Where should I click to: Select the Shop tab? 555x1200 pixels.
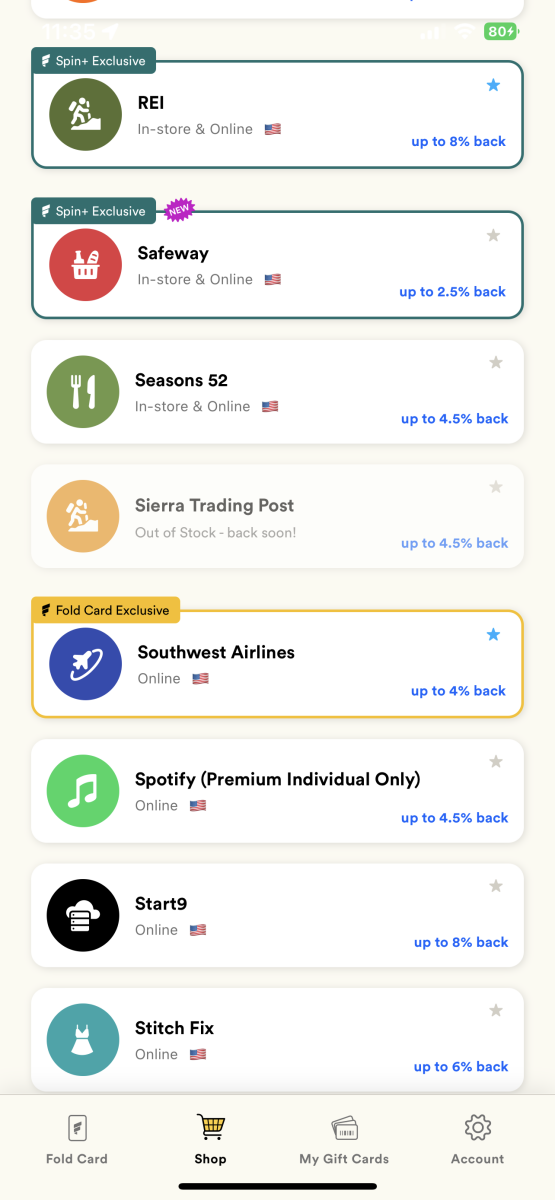pyautogui.click(x=211, y=1139)
